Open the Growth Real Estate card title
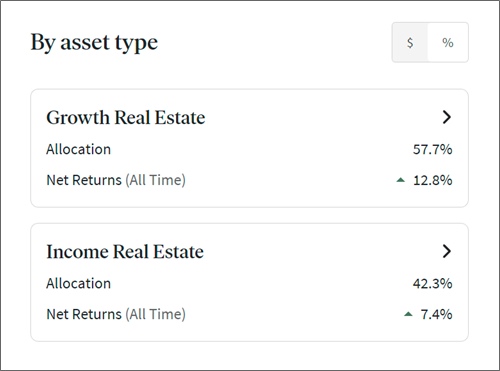The image size is (500, 371). 126,117
